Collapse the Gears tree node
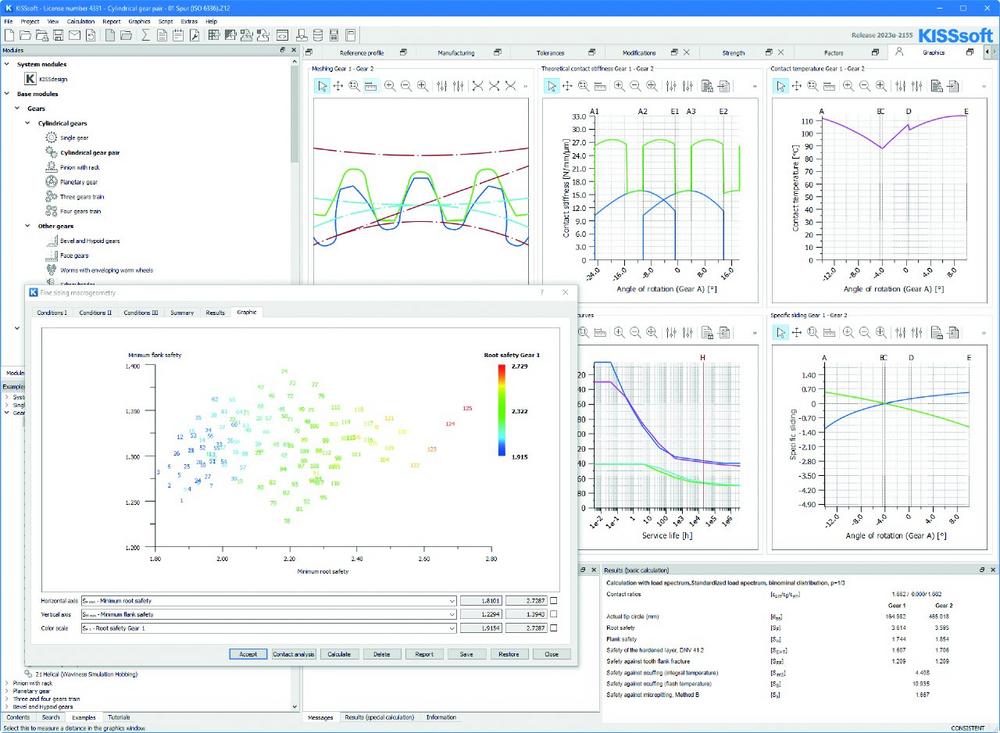The image size is (1000, 733). (17, 108)
